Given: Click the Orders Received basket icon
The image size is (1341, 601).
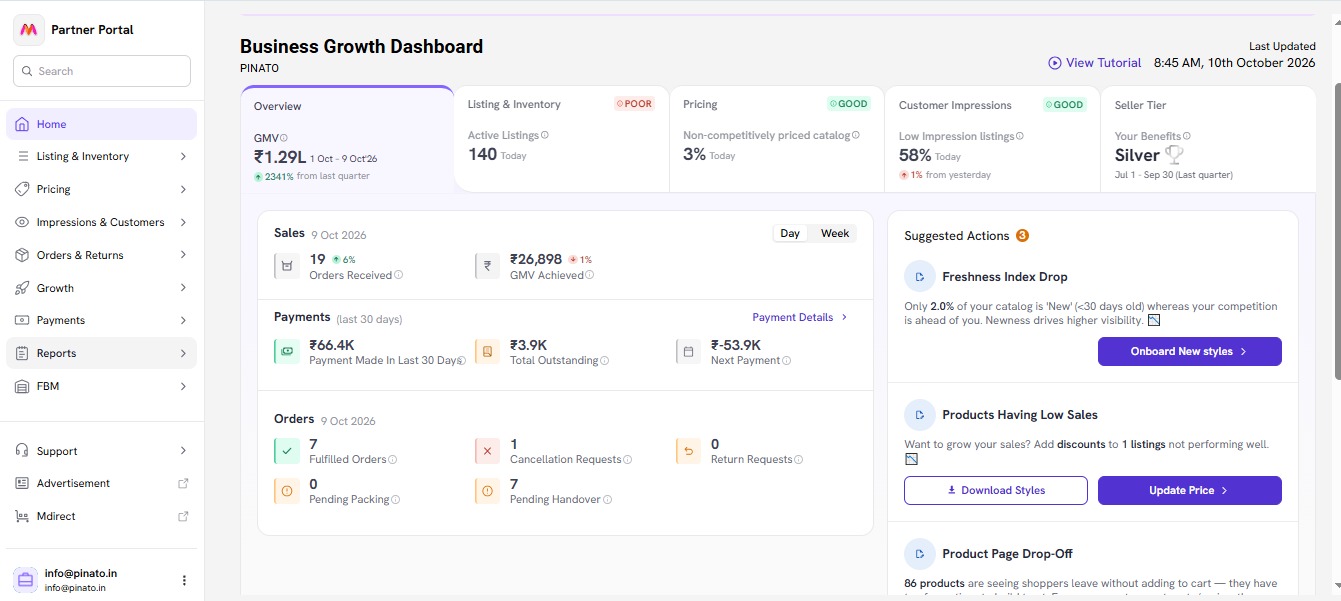Looking at the screenshot, I should click(x=287, y=266).
